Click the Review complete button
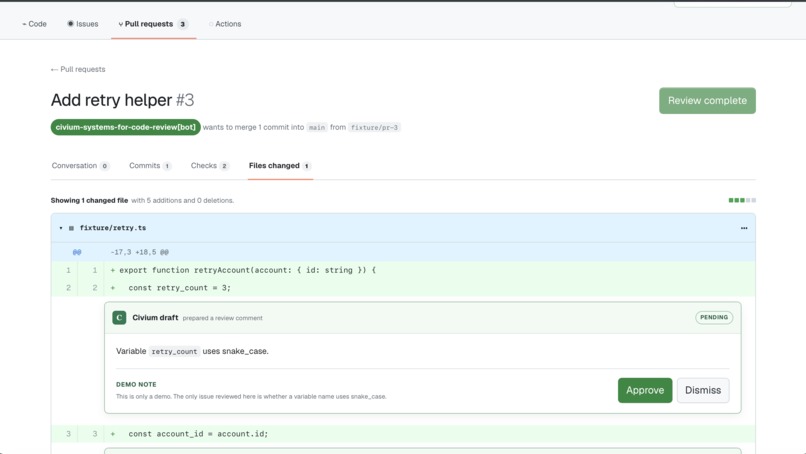This screenshot has height=454, width=806. [707, 101]
